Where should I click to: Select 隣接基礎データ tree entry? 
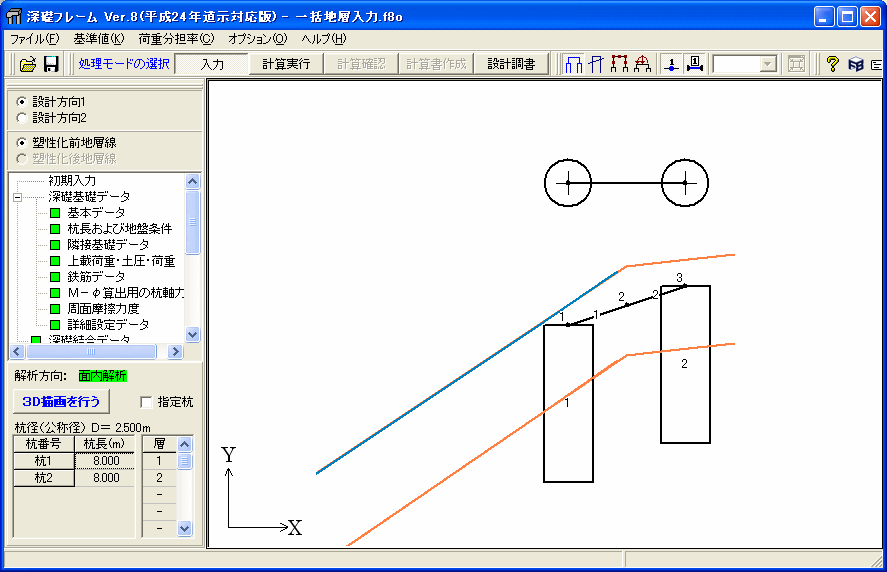click(x=108, y=244)
